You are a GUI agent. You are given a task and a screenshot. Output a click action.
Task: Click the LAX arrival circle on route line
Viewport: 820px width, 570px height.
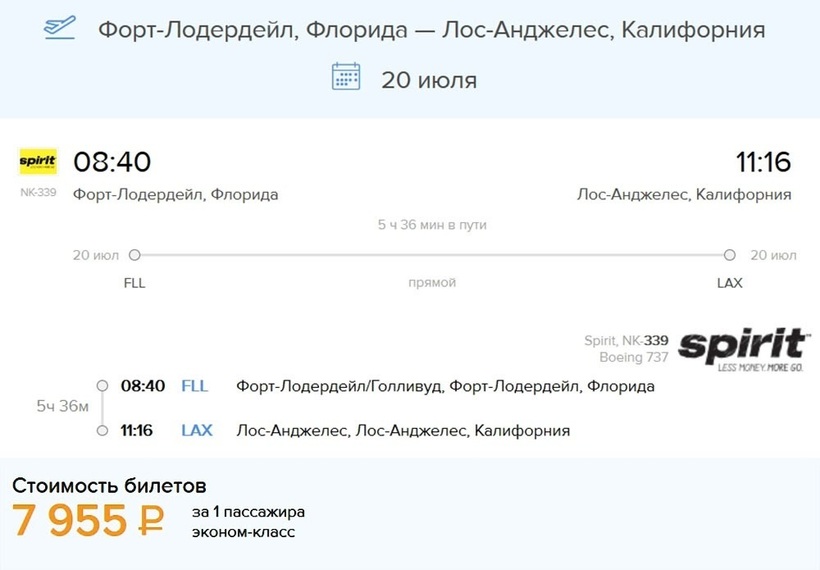(730, 255)
